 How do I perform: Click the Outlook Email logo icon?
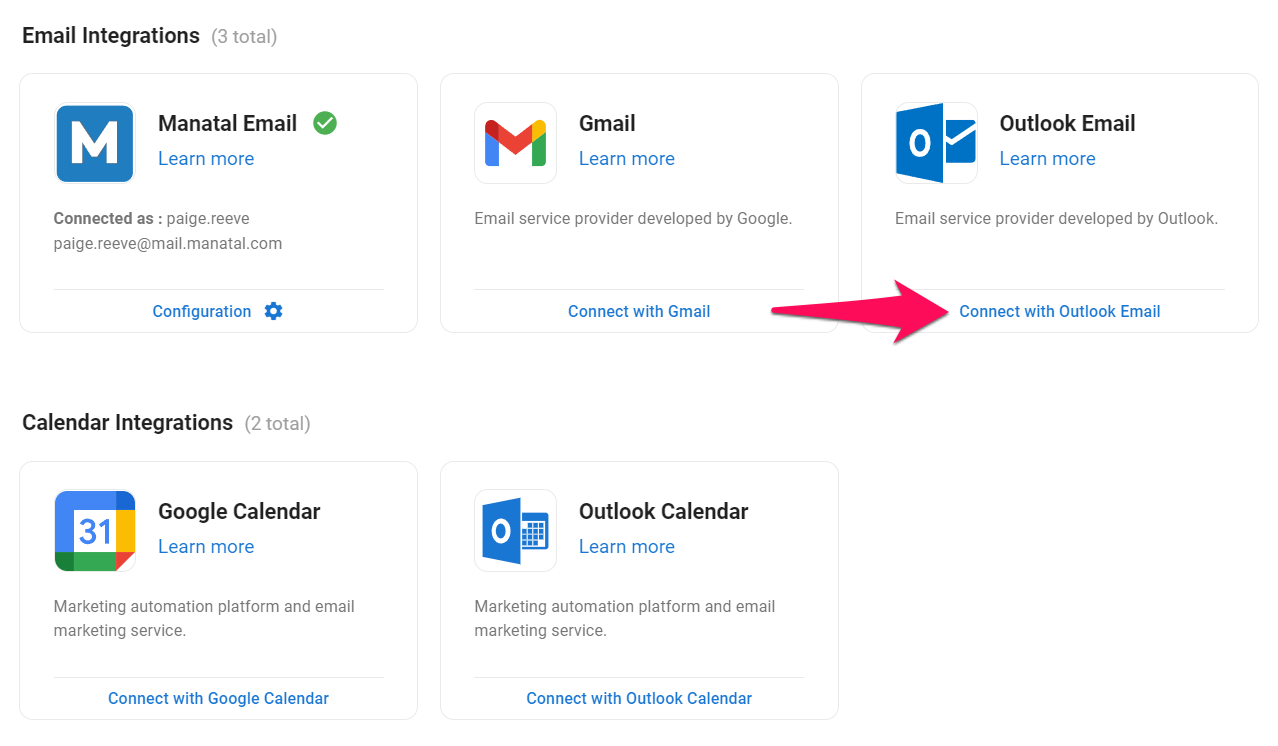pos(936,143)
